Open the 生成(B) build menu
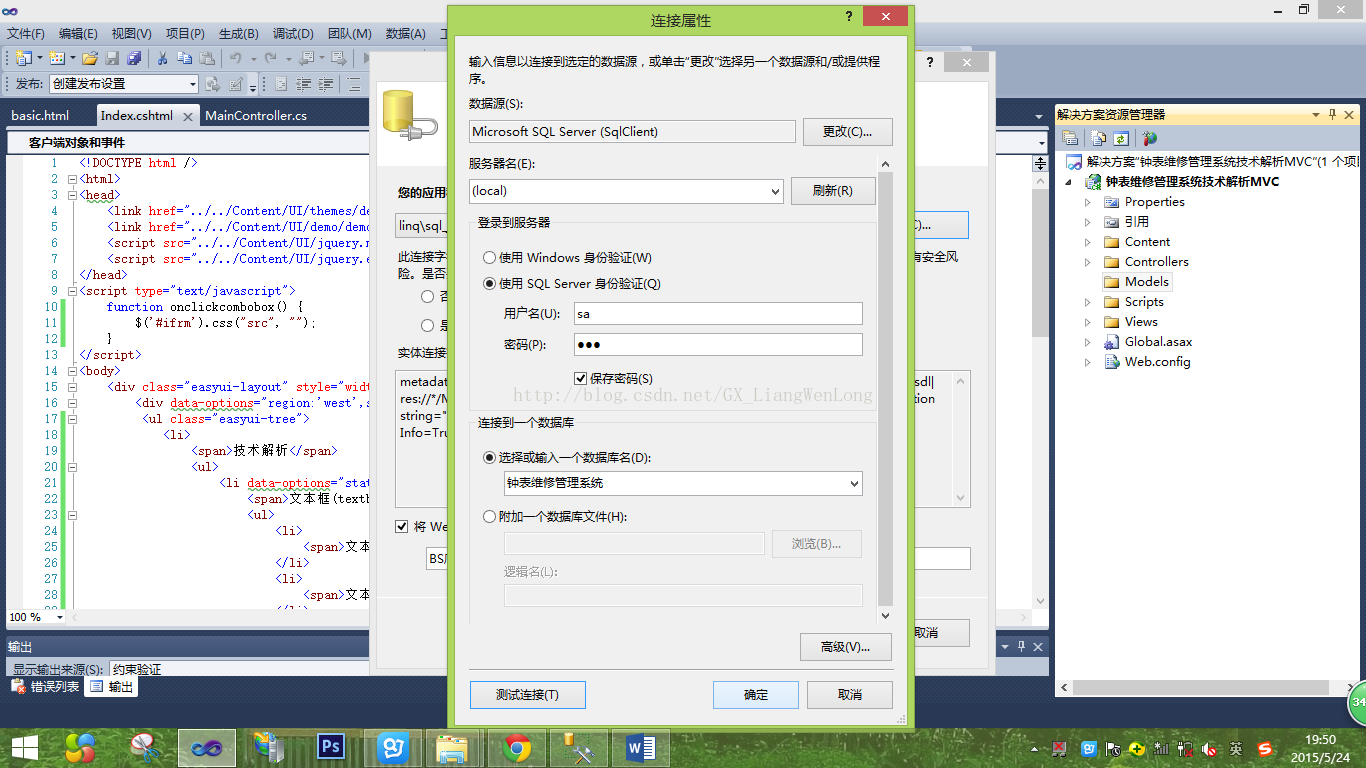Viewport: 1366px width, 768px height. click(x=238, y=34)
